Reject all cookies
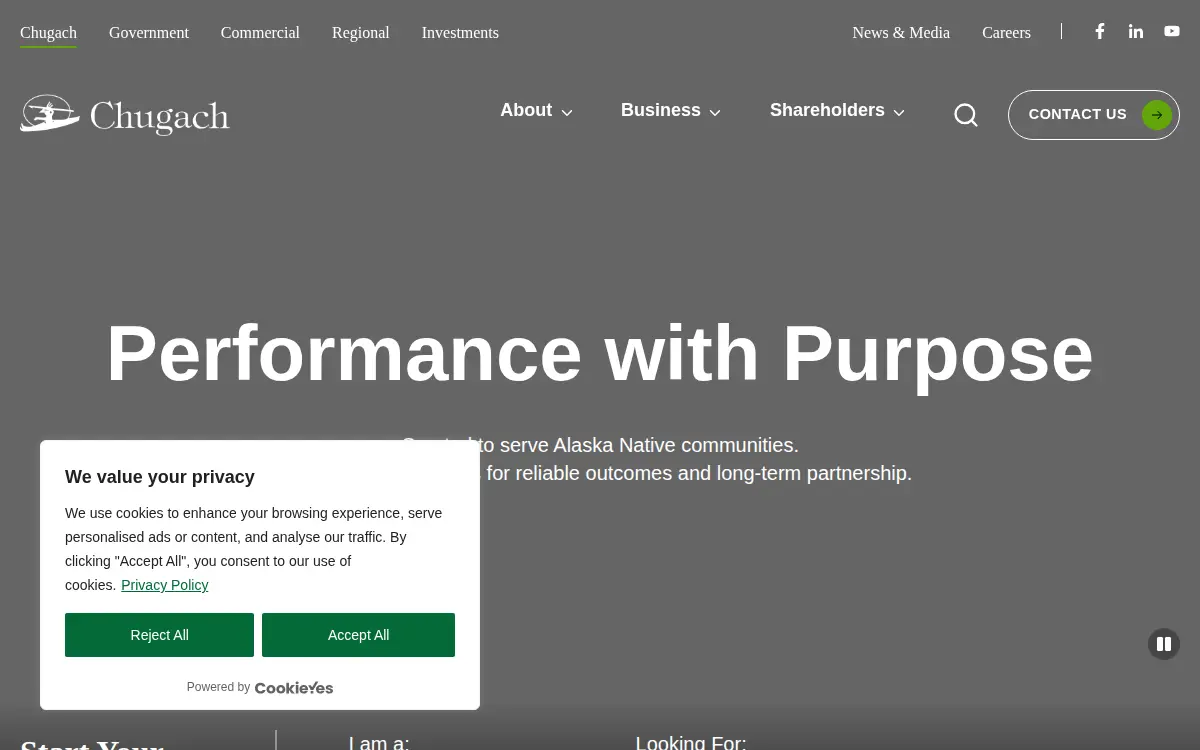The height and width of the screenshot is (750, 1200). (159, 635)
